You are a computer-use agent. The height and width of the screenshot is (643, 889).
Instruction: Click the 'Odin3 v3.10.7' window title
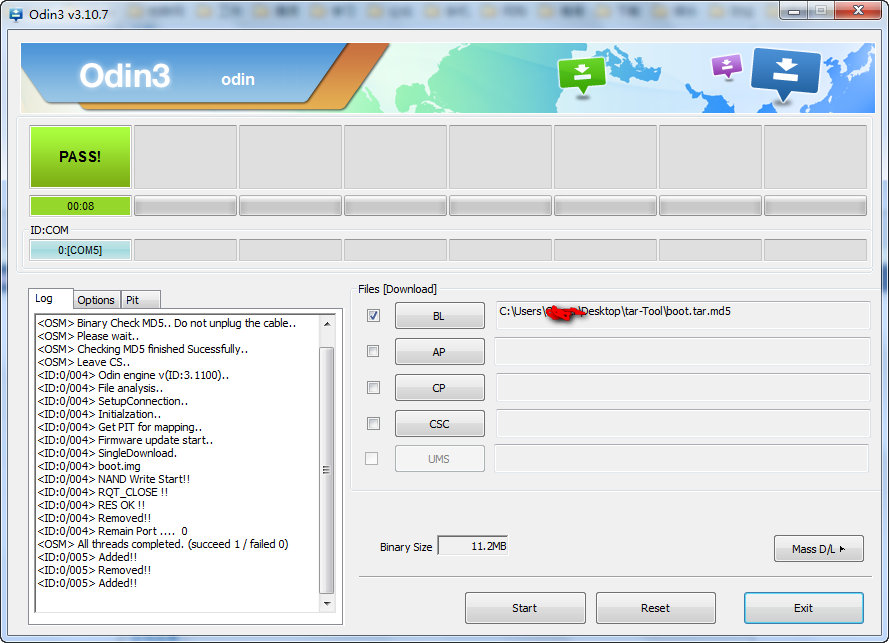[69, 15]
